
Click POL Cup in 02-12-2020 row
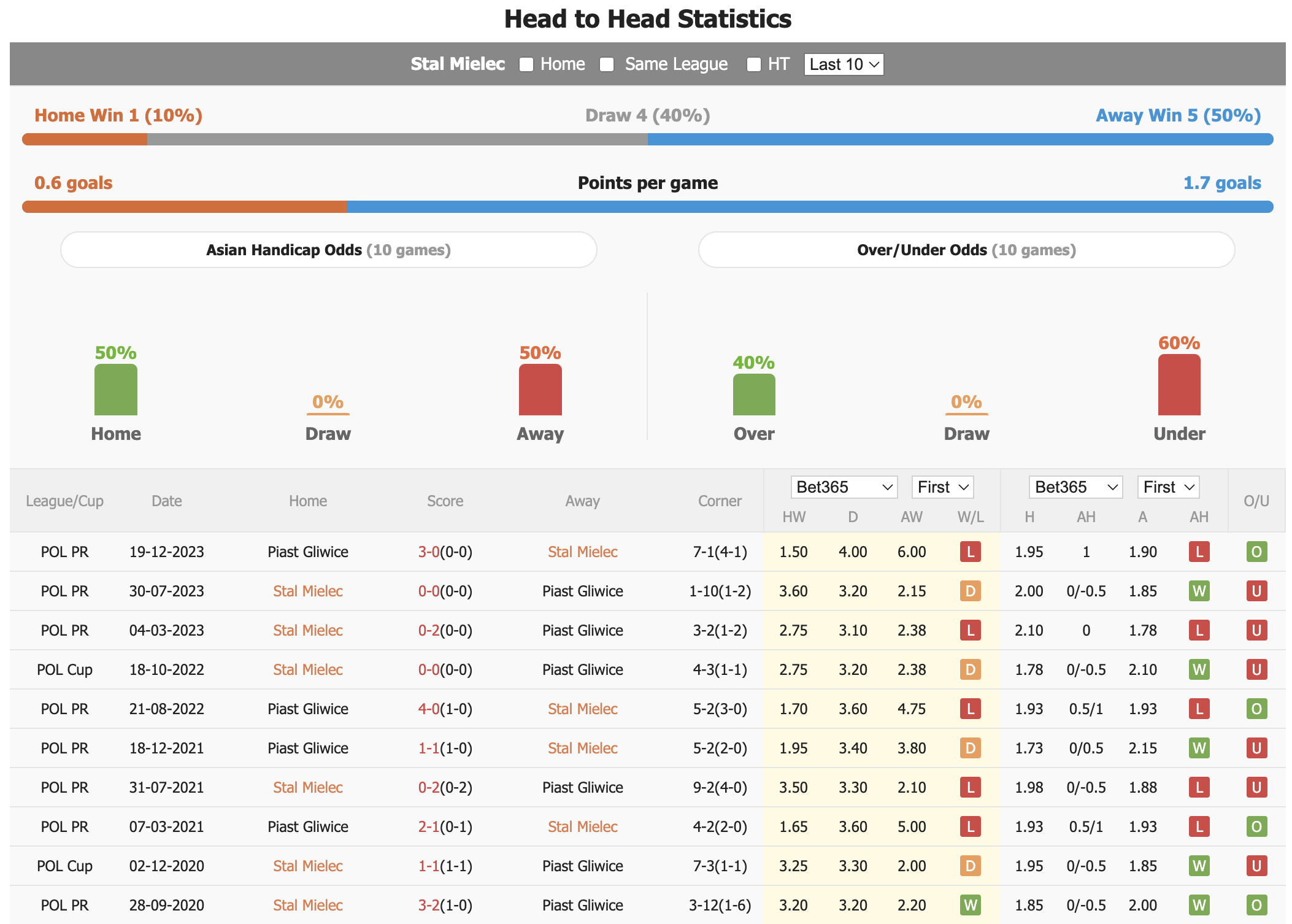coord(64,866)
